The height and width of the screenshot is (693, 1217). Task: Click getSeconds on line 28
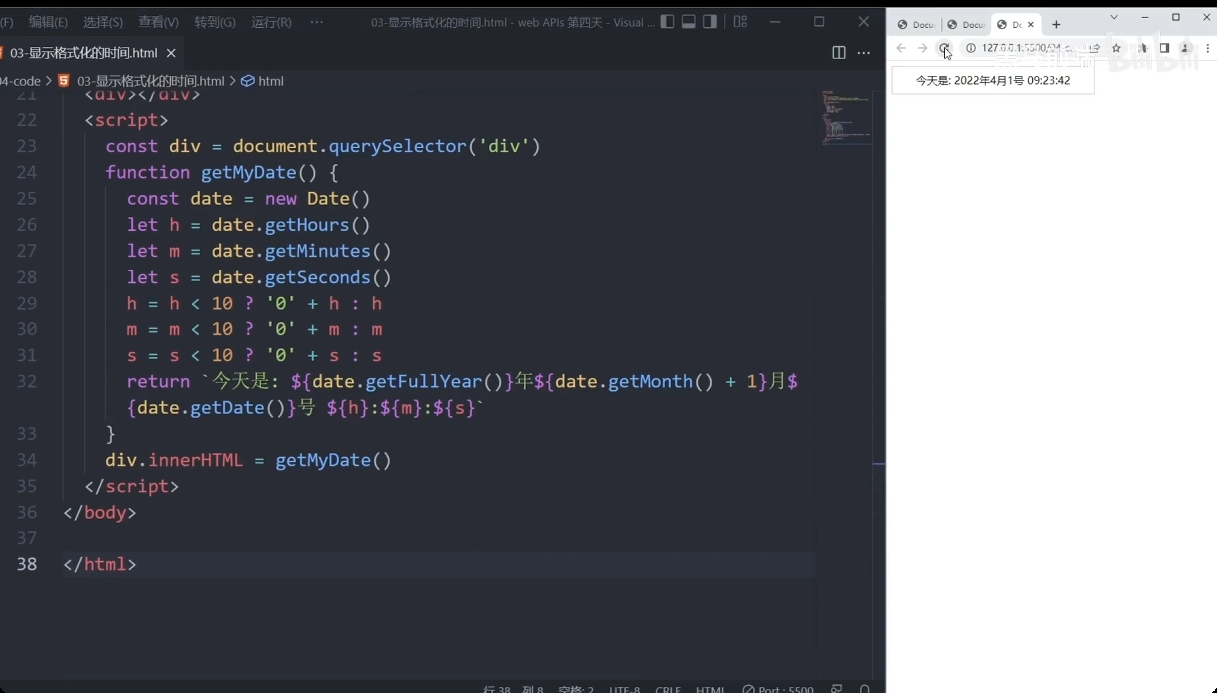click(x=318, y=277)
